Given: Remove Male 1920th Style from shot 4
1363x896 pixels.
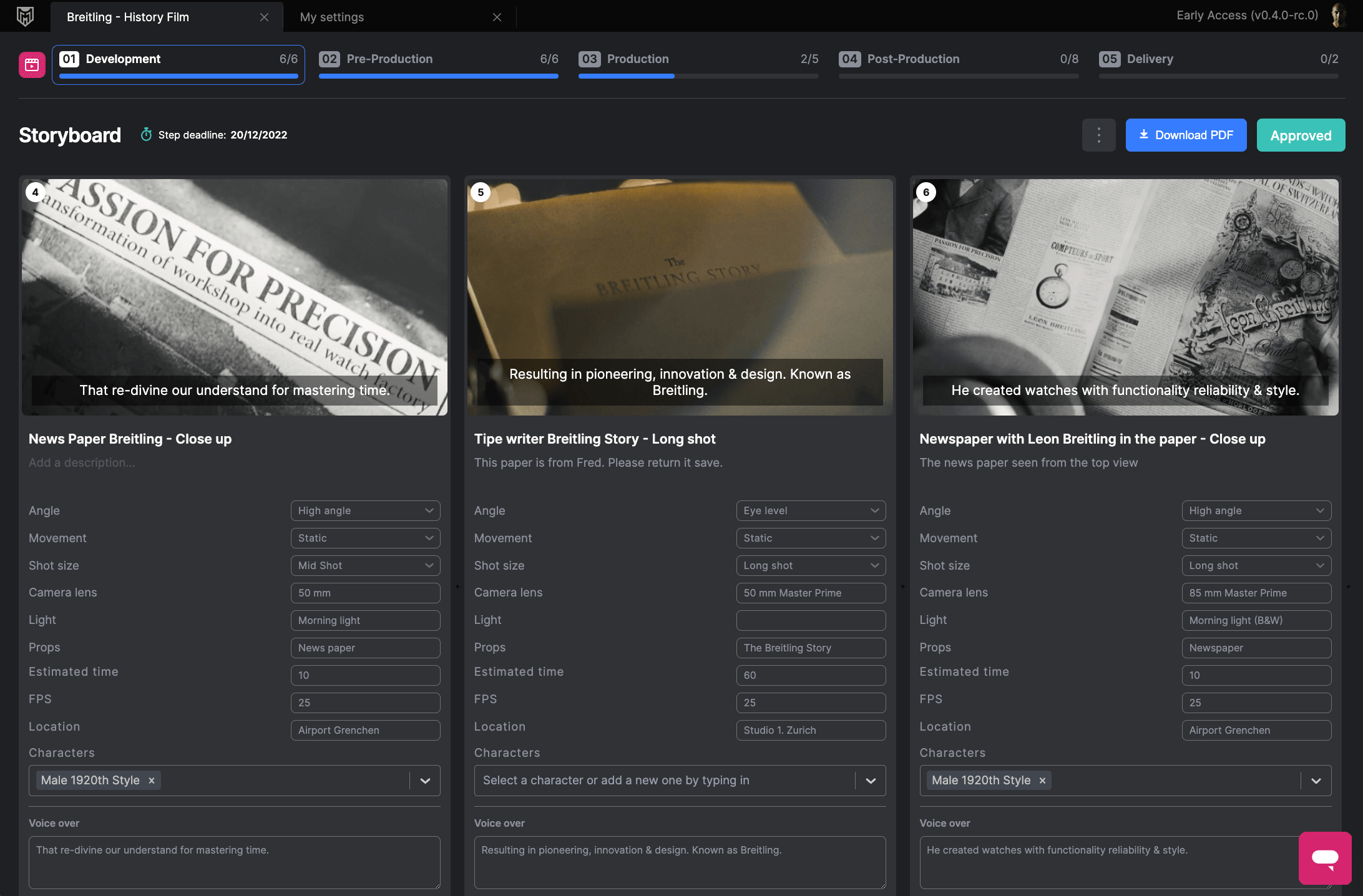Looking at the screenshot, I should tap(152, 781).
